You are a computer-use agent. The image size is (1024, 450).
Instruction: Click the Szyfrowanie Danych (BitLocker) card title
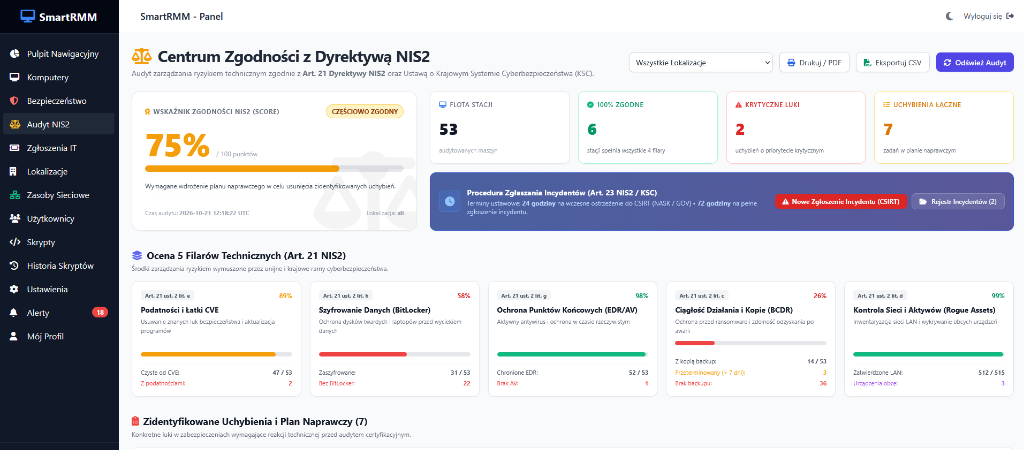[373, 310]
